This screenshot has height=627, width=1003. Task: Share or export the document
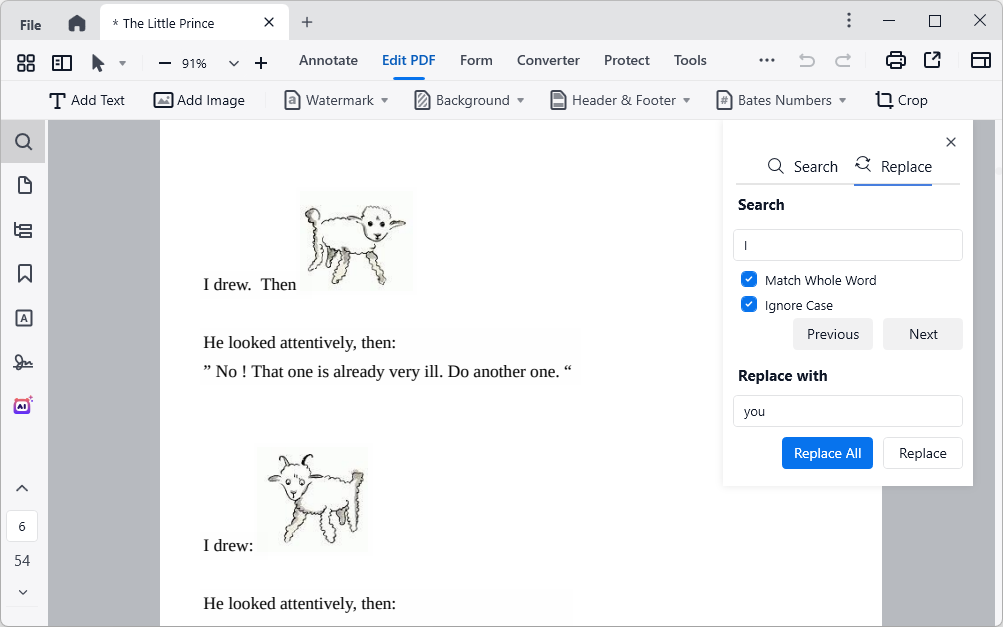[x=932, y=60]
